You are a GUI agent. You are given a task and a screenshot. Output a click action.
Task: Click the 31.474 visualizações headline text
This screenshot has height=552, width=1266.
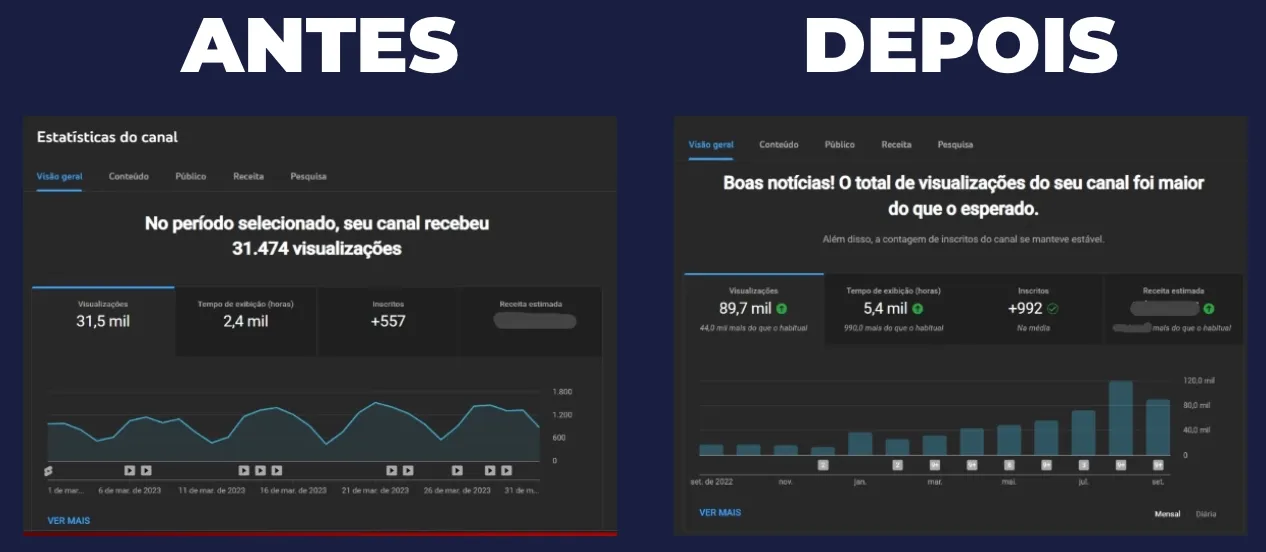coord(316,248)
